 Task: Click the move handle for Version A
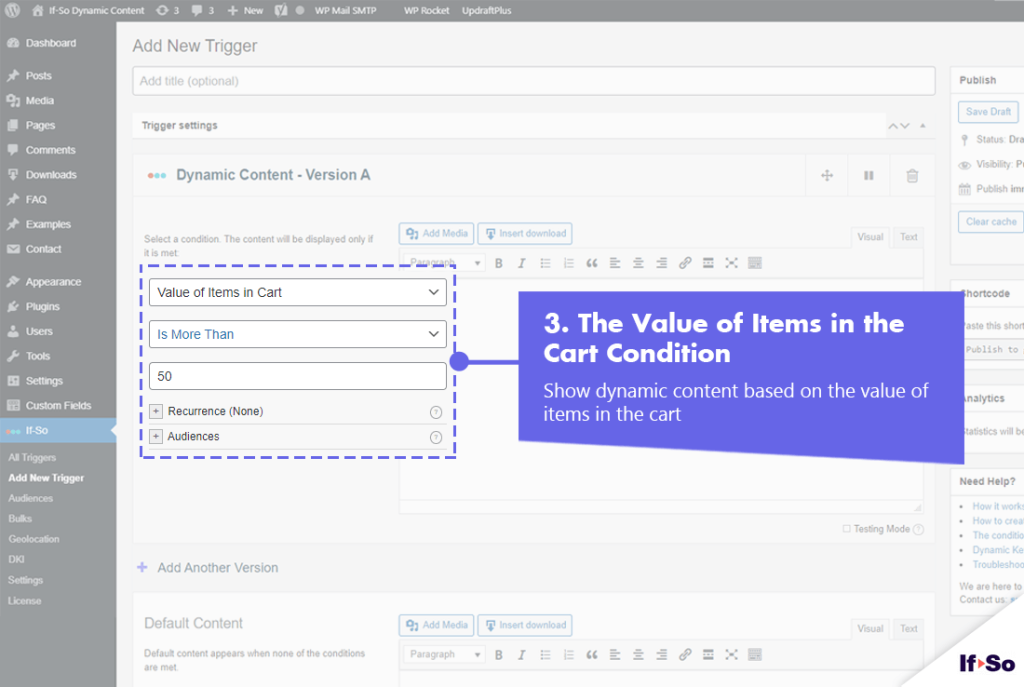pos(827,175)
